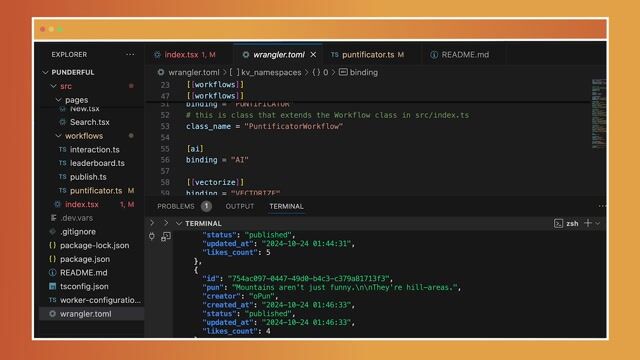Screen dimensions: 640x360
Task: Click sticky line 23 [[workflows]]
Action: [x=215, y=84]
